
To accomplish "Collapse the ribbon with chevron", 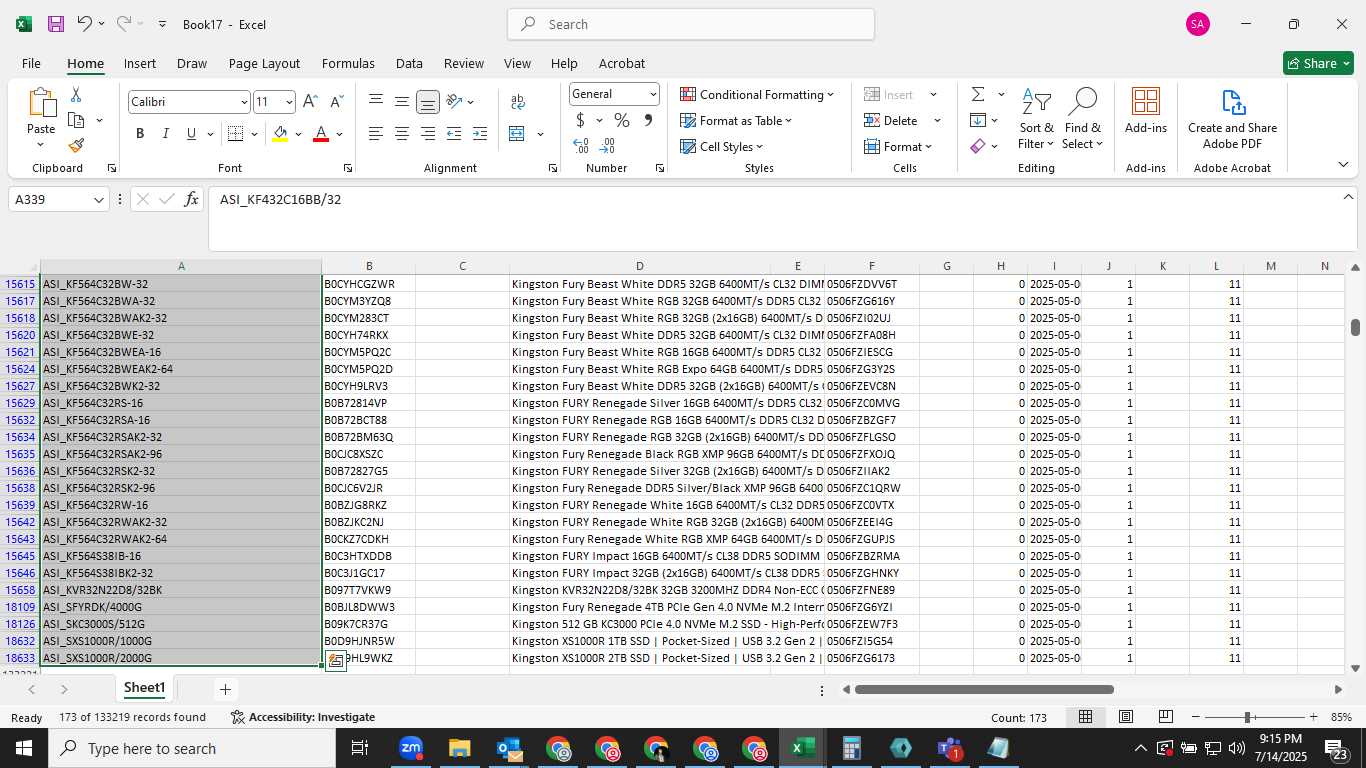I will (1343, 165).
